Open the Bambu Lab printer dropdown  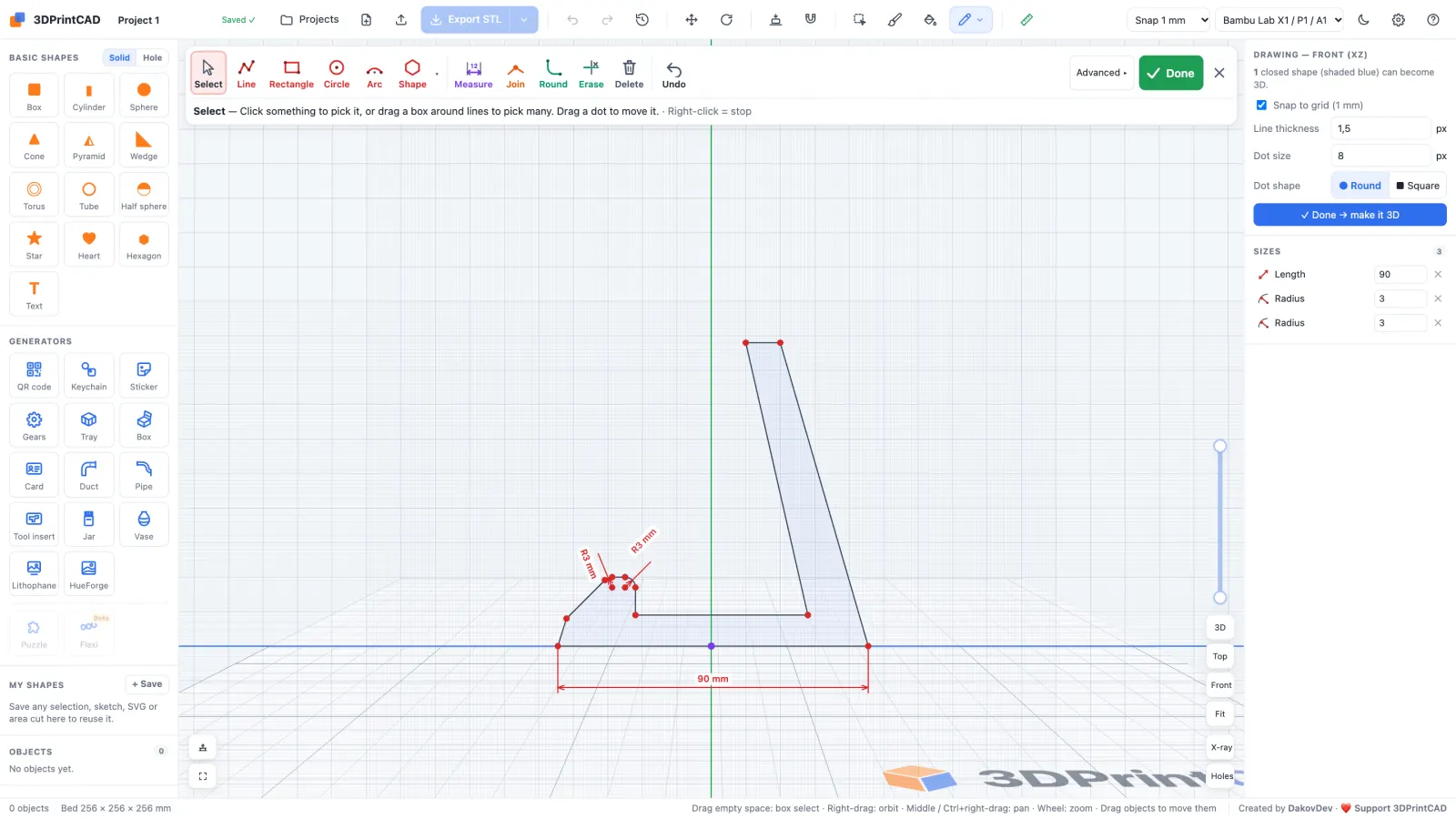click(x=1279, y=20)
